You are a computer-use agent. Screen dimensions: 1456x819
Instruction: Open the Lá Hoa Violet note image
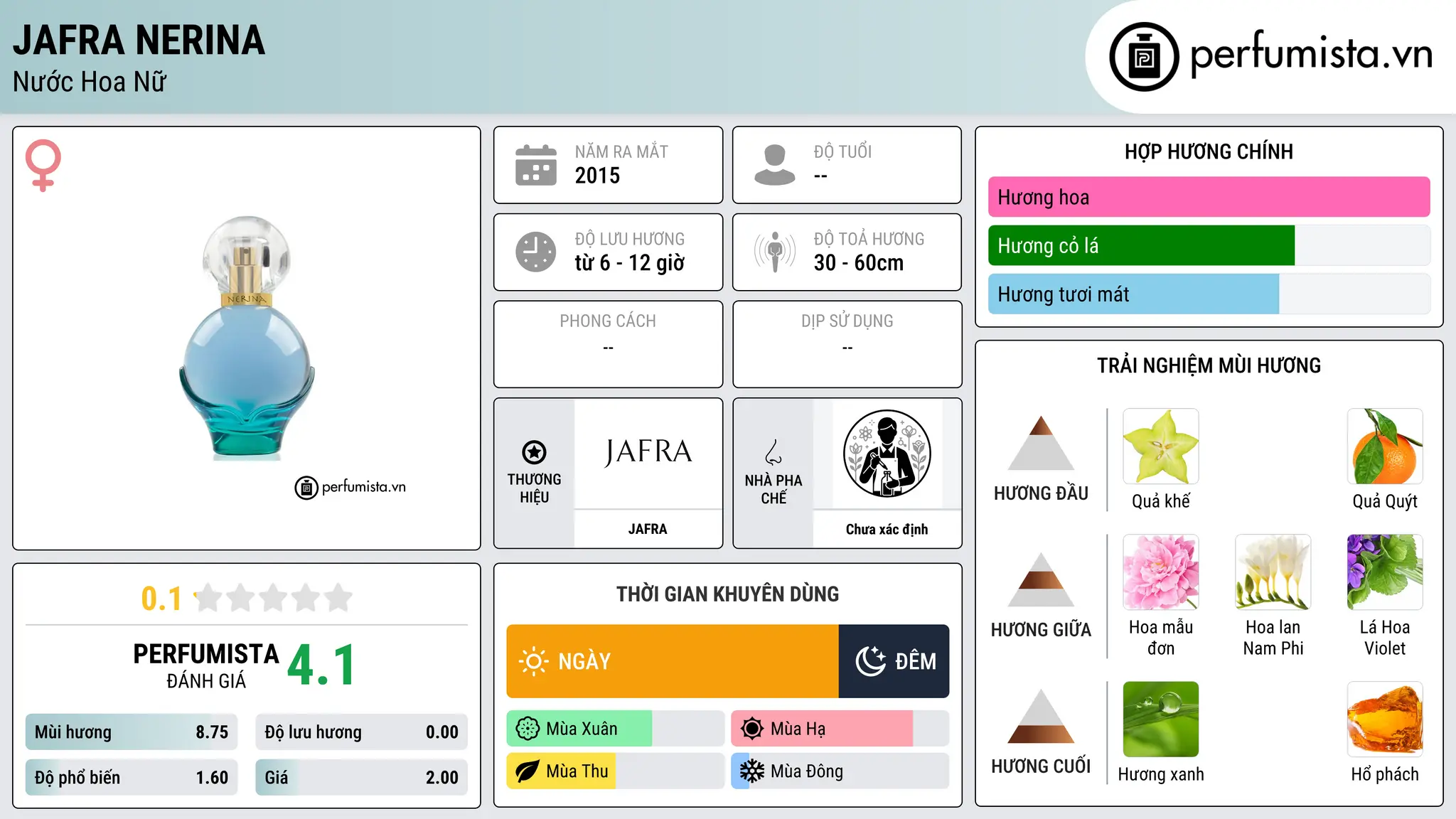(1385, 572)
